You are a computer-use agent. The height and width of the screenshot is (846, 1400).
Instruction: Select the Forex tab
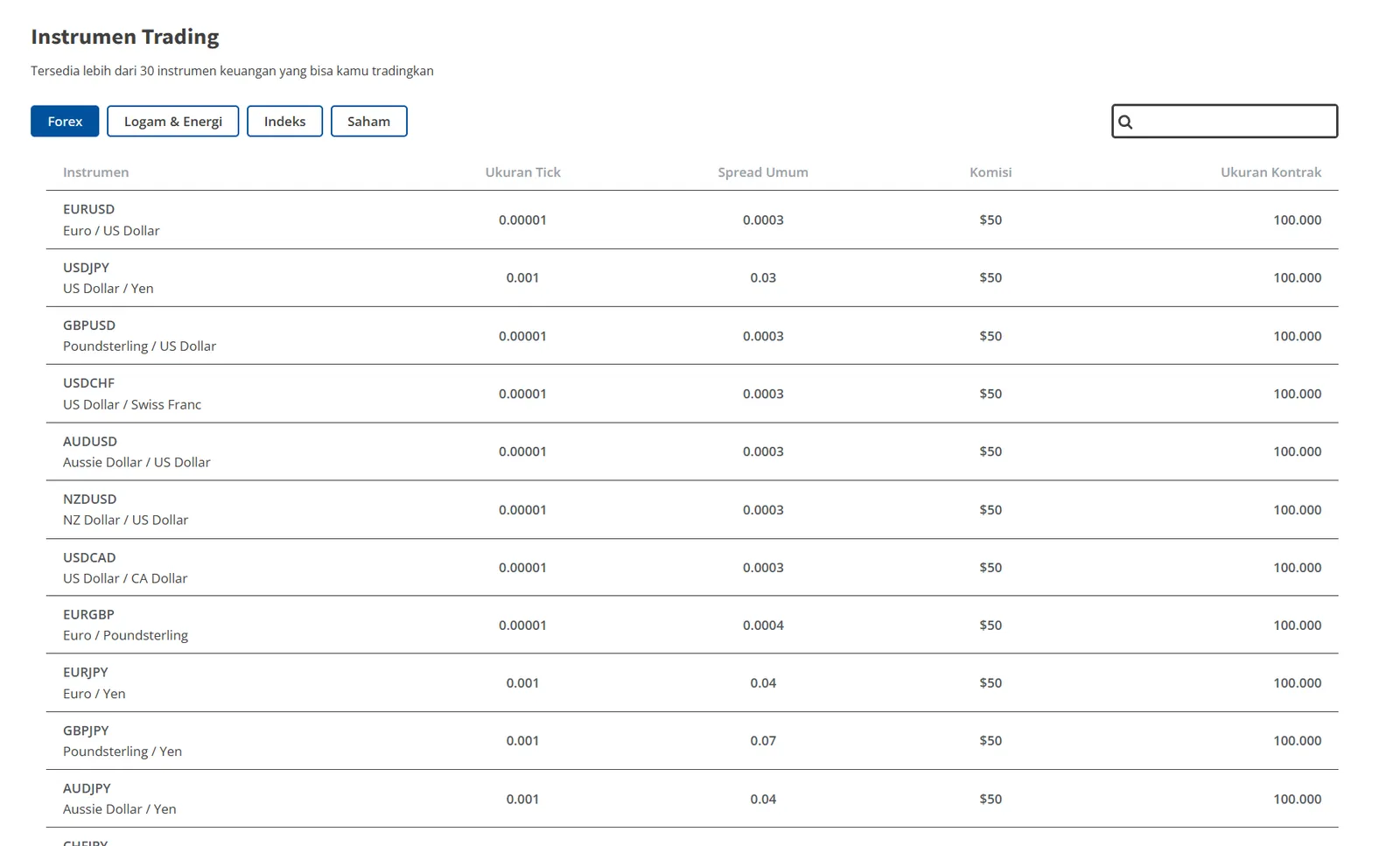click(65, 122)
